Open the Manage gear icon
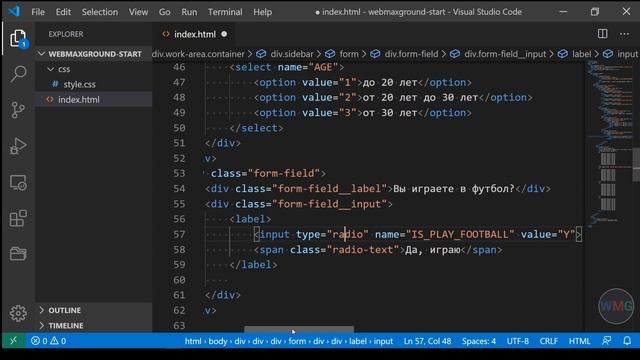640x360 pixels. pyautogui.click(x=18, y=313)
